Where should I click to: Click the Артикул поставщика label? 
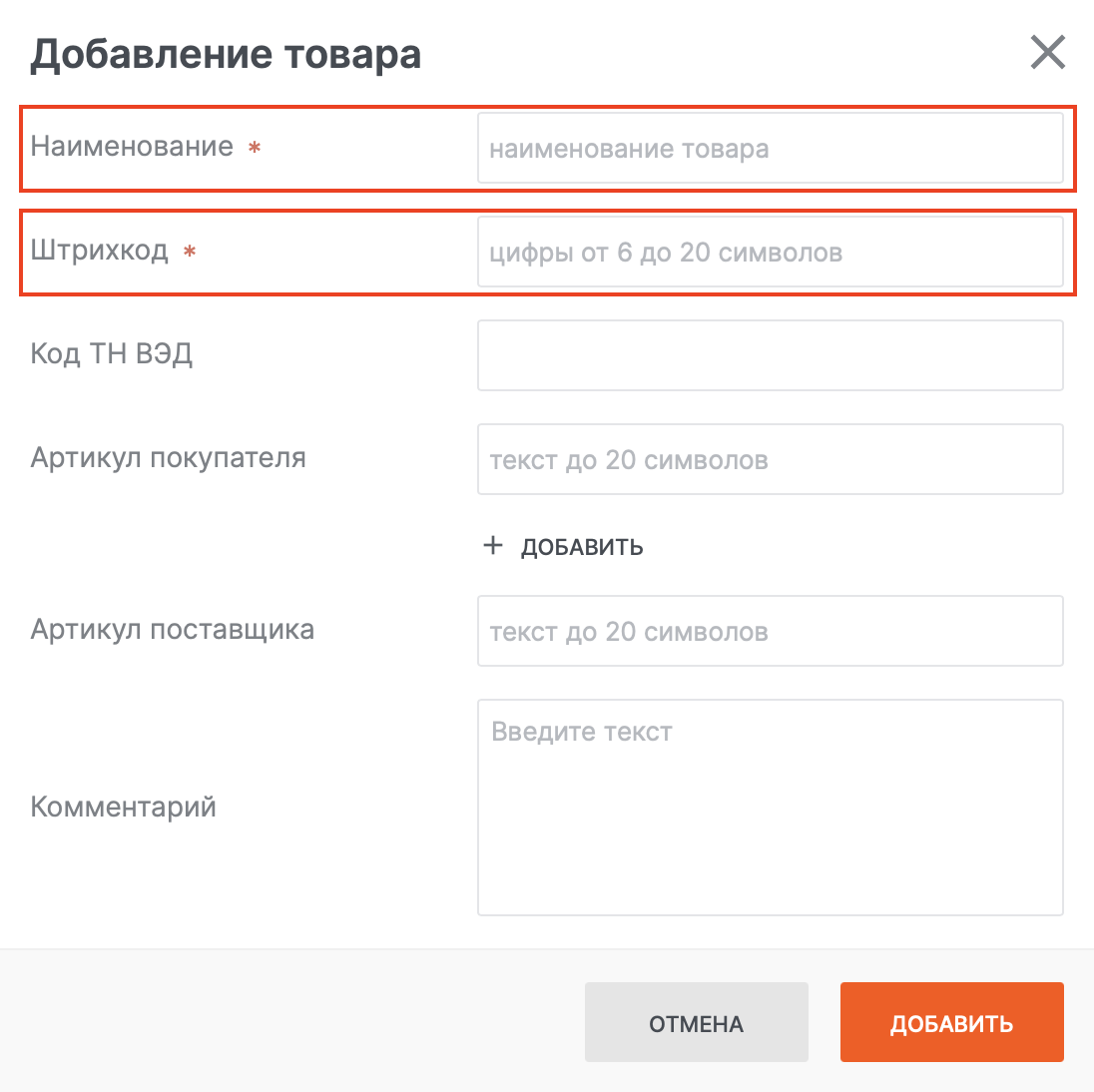[x=172, y=630]
